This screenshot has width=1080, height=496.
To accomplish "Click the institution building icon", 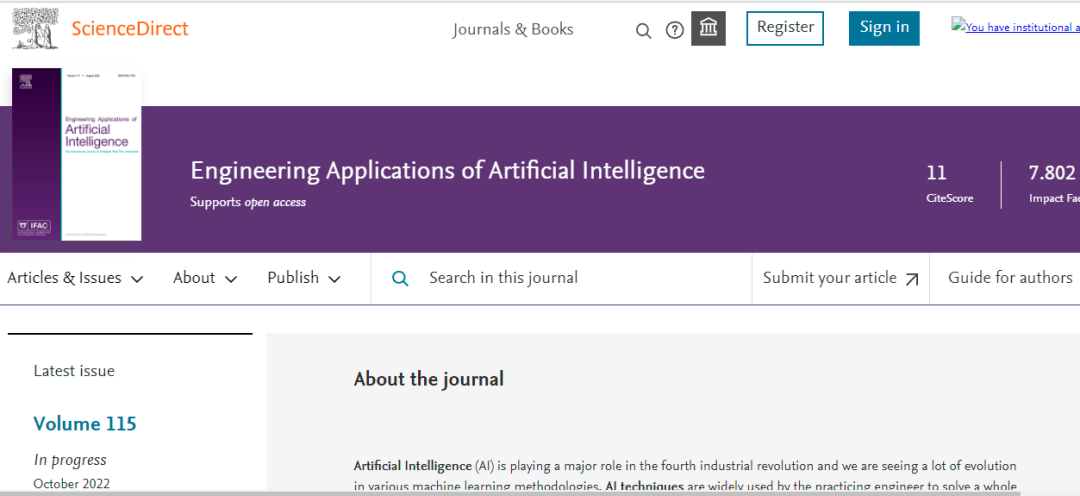I will [x=709, y=28].
